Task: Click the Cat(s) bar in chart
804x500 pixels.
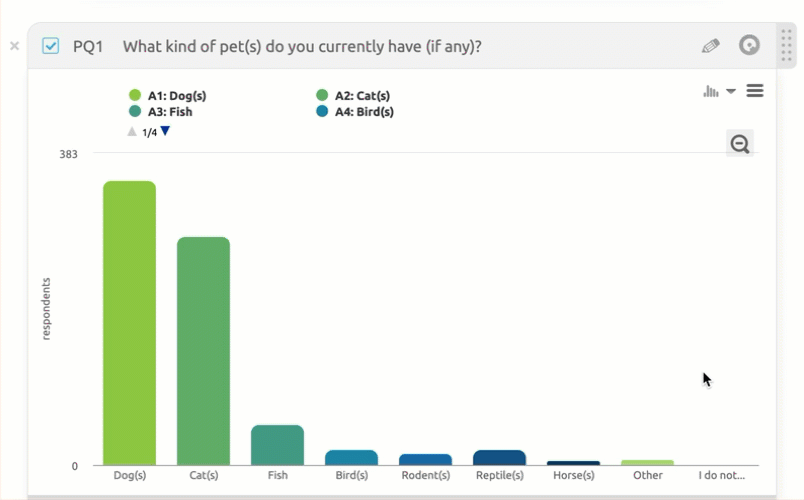Action: click(x=203, y=350)
